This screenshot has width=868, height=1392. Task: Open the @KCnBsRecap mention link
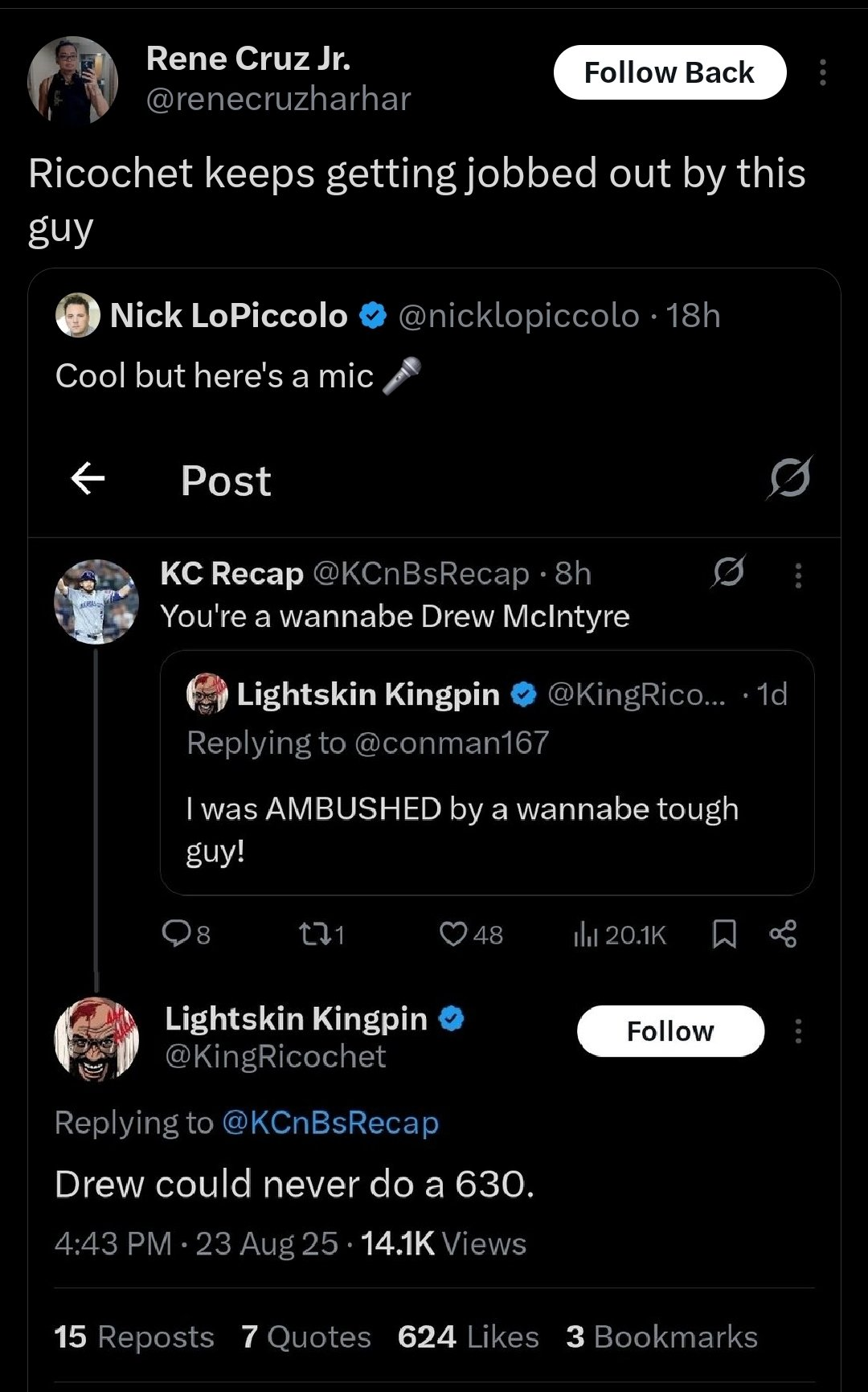[x=330, y=1123]
